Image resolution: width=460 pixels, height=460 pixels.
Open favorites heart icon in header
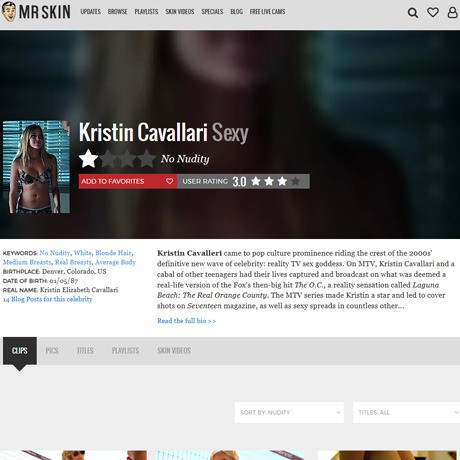pos(433,12)
